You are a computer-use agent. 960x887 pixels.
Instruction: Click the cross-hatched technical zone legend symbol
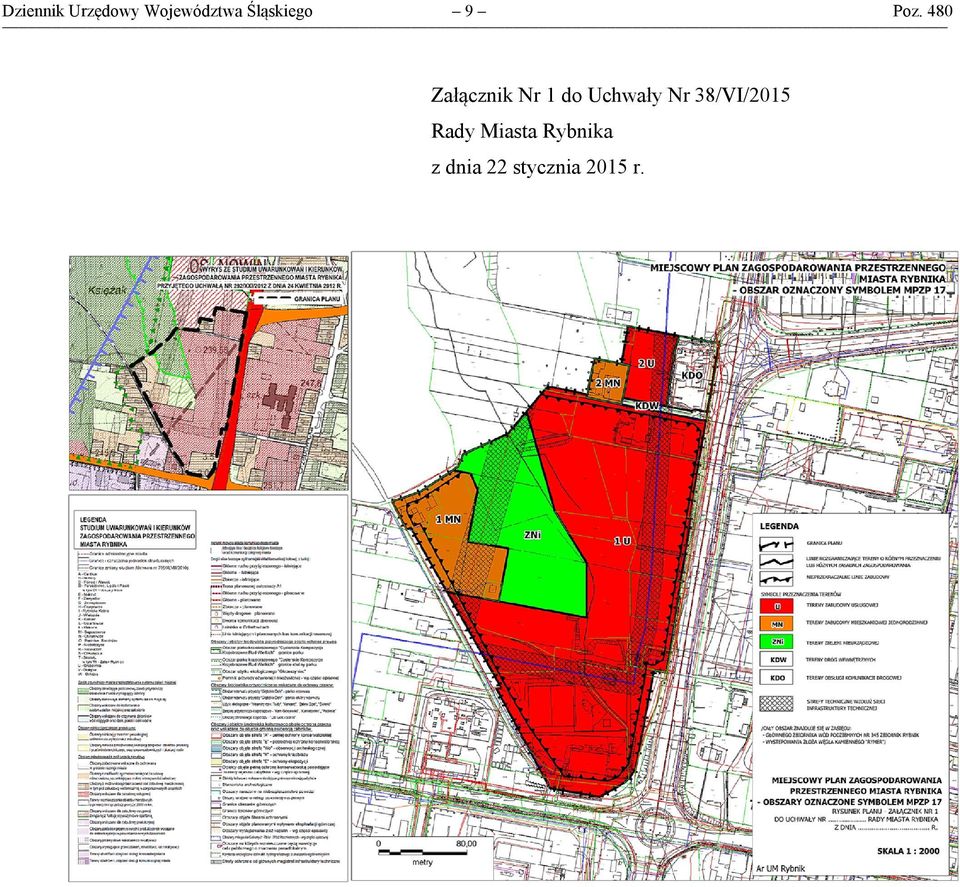pyautogui.click(x=776, y=705)
